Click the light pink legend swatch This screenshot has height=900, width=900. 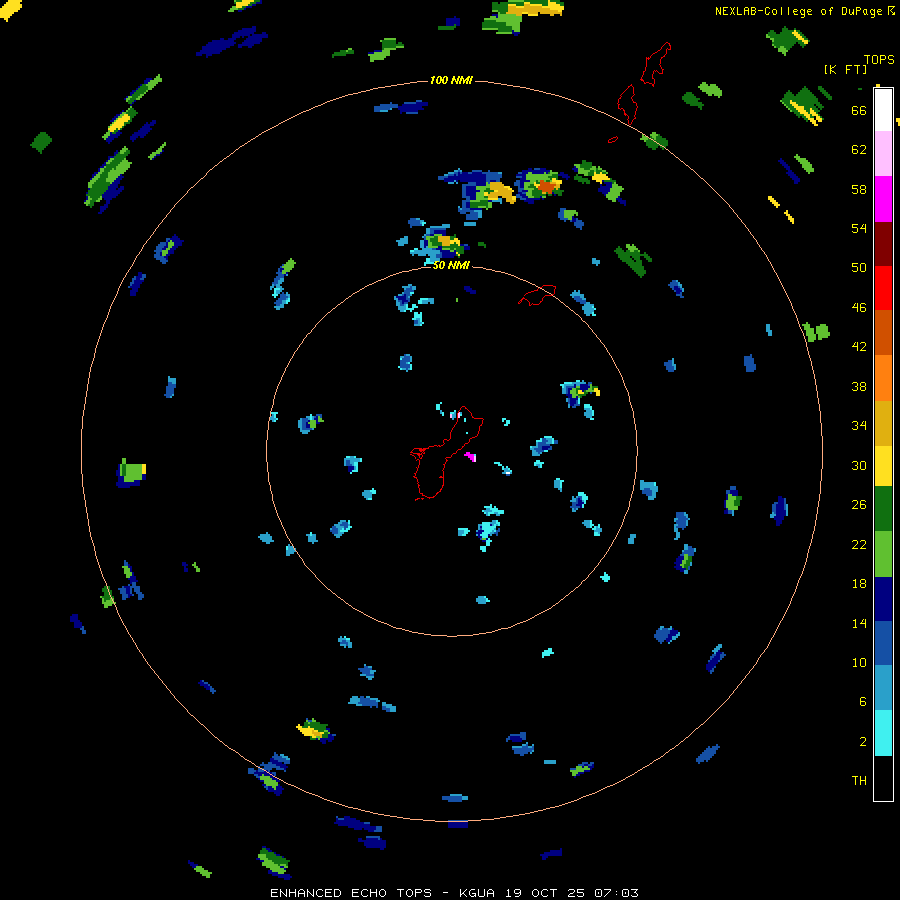883,153
